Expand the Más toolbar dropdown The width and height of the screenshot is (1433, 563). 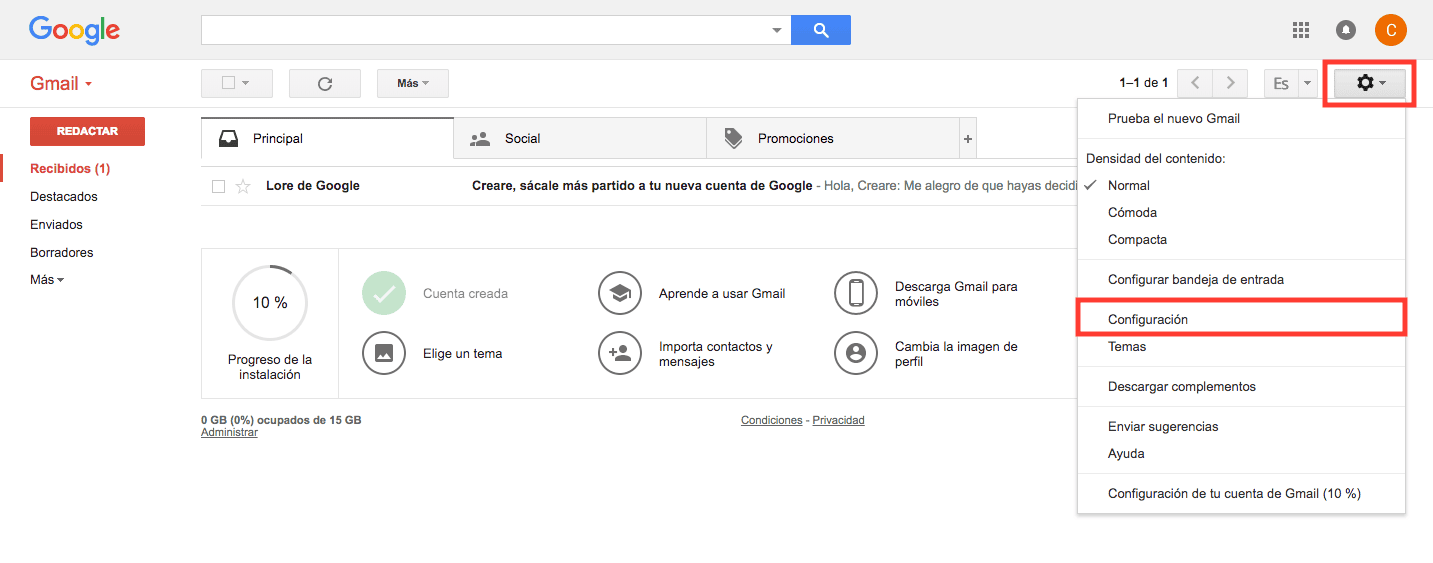tap(412, 84)
